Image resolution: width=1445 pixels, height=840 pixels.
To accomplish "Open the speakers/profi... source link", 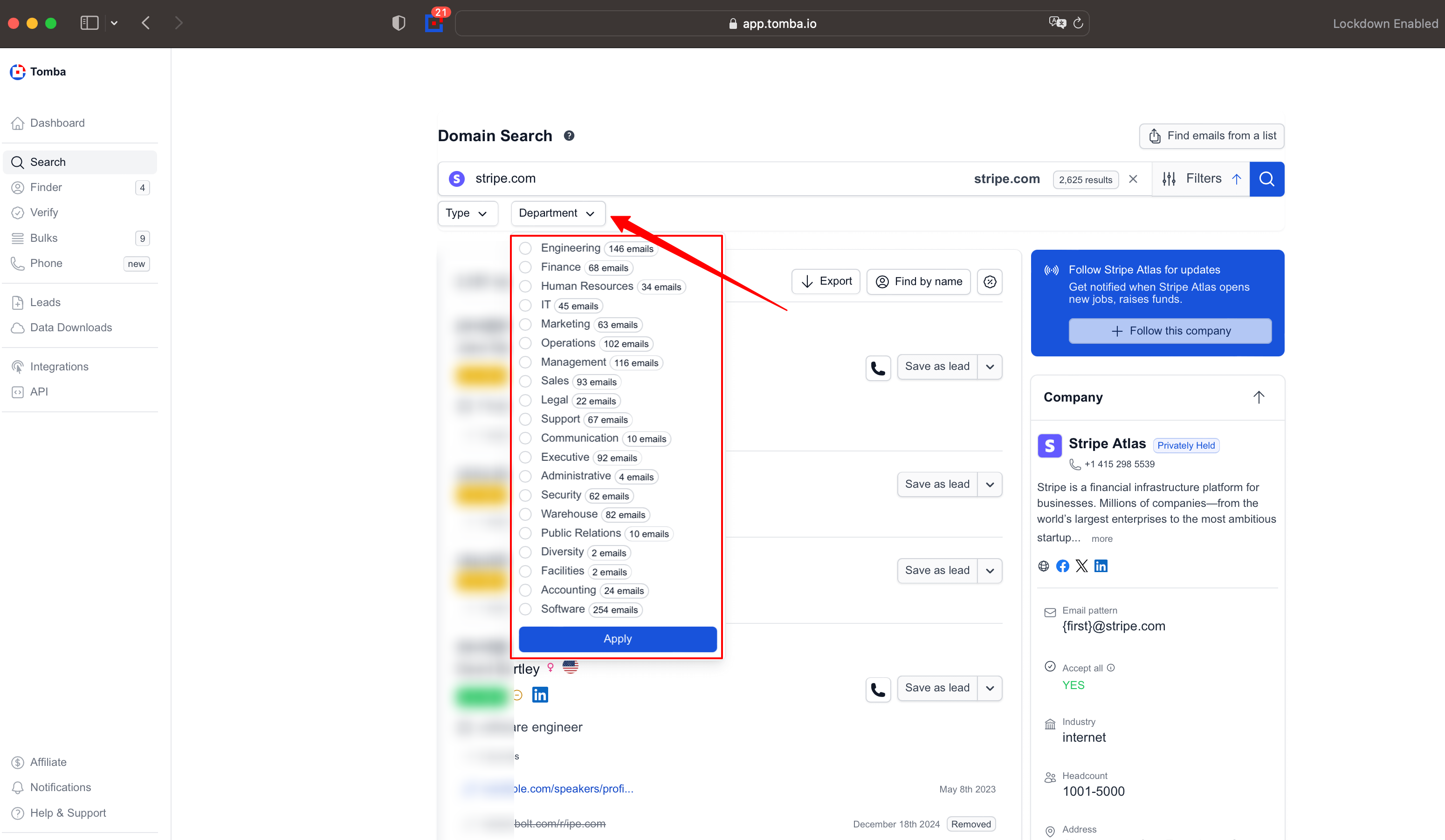I will (573, 789).
